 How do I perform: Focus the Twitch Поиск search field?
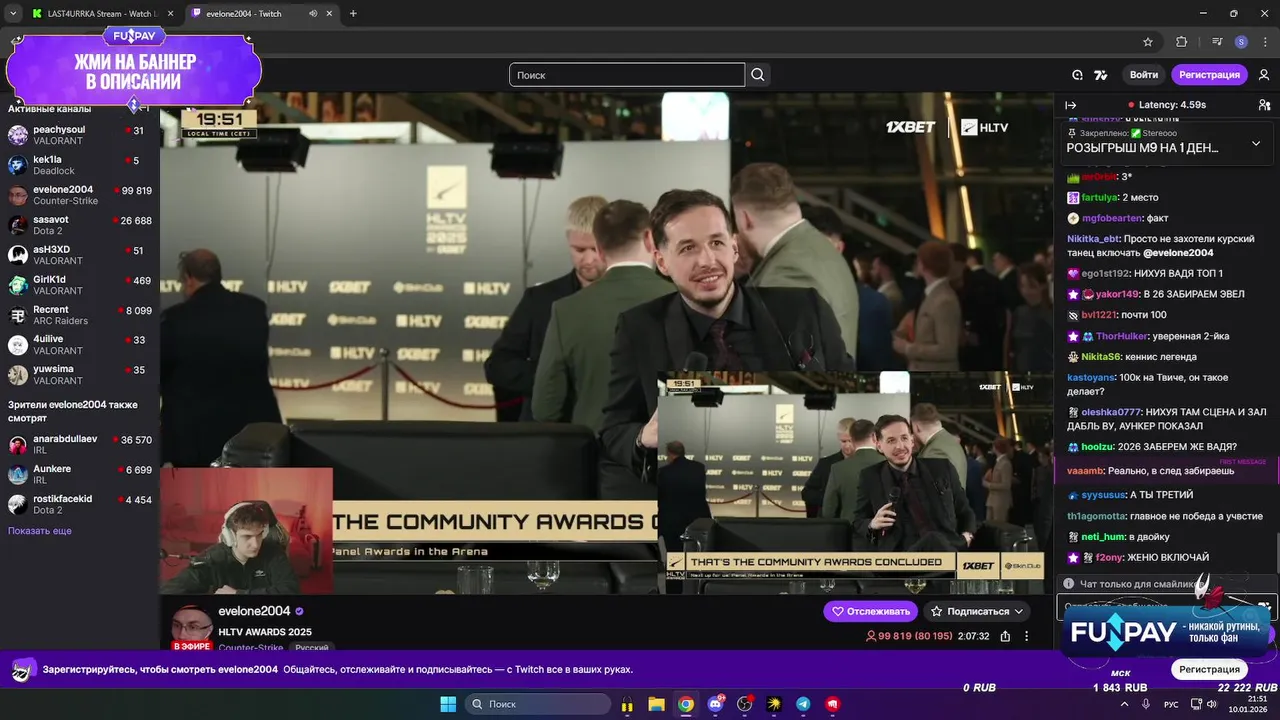627,75
